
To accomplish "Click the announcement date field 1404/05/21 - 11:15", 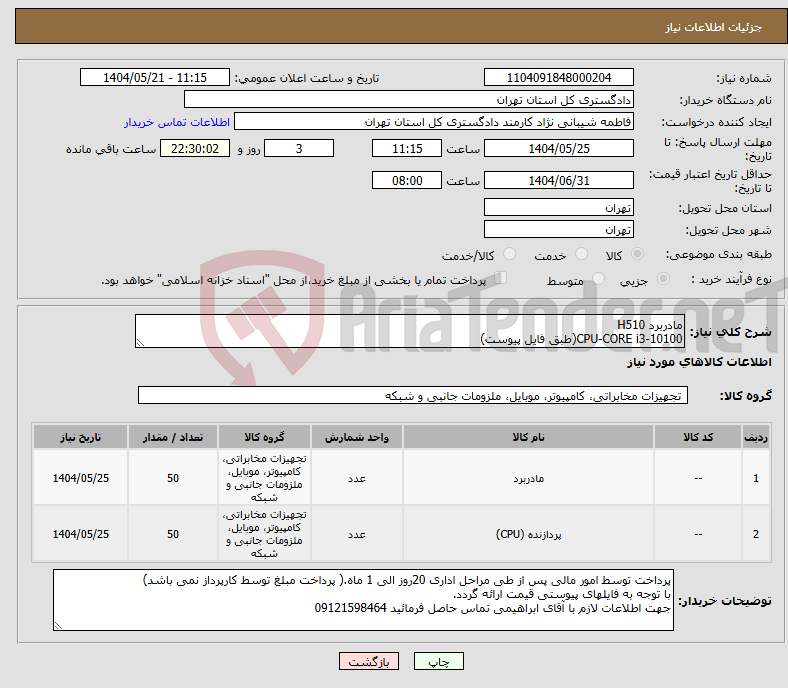I will [155, 77].
